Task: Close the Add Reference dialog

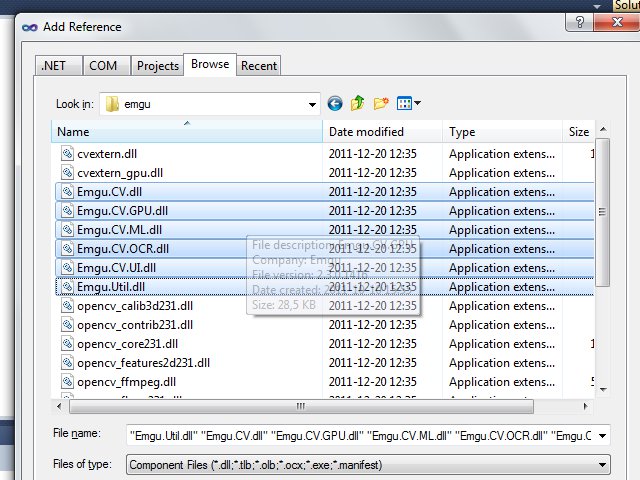Action: point(617,22)
